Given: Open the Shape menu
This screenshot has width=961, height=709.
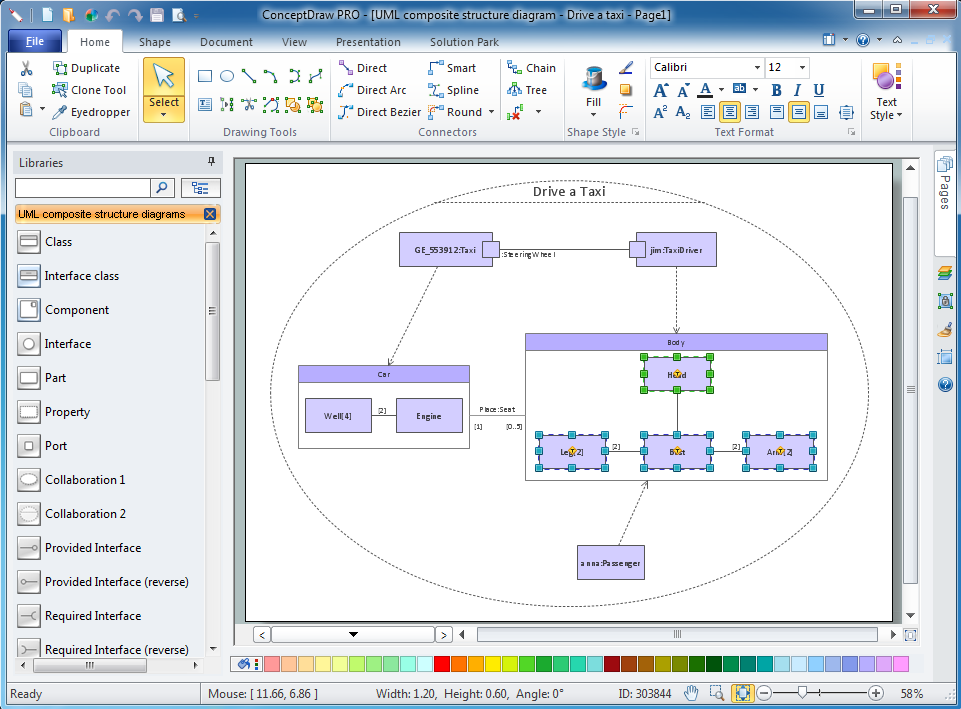Looking at the screenshot, I should tap(154, 42).
